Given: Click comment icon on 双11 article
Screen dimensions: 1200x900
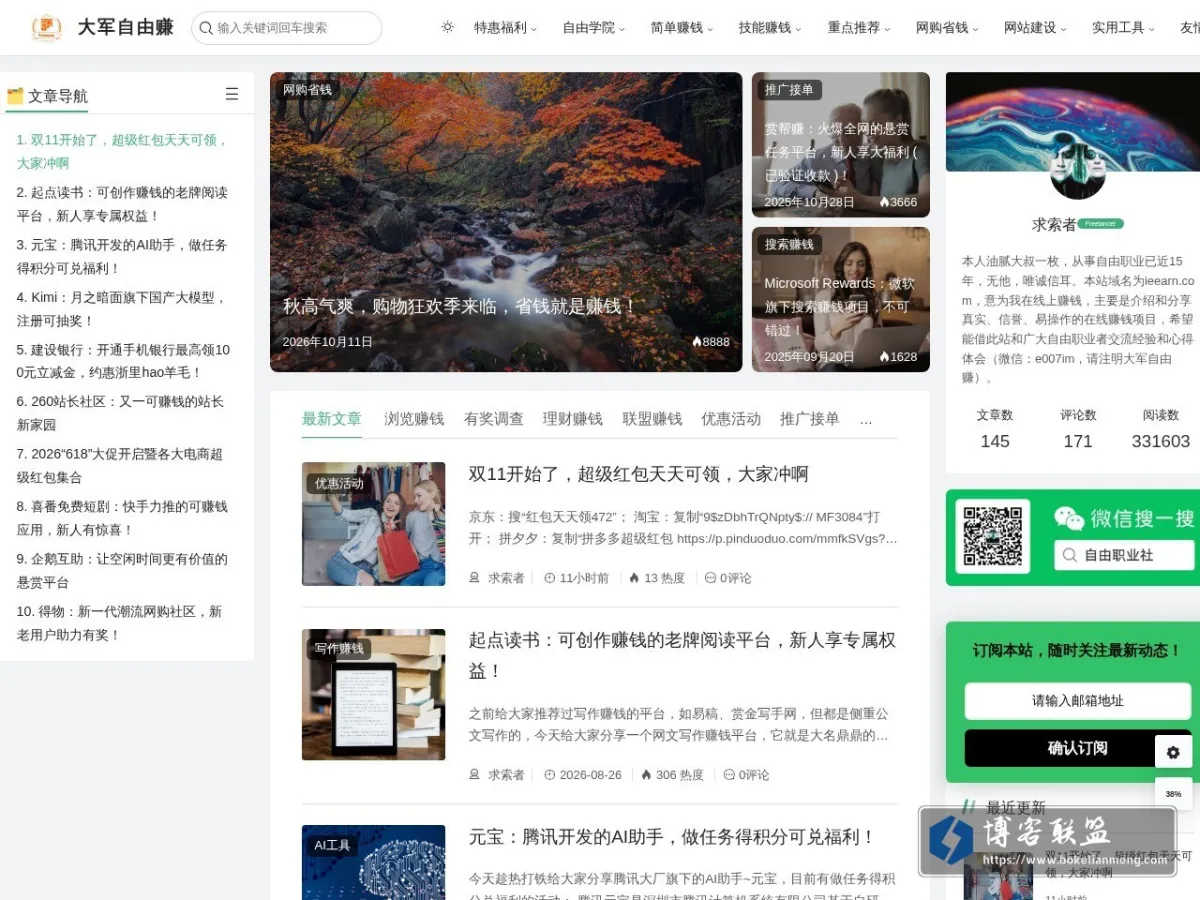Looking at the screenshot, I should [710, 578].
